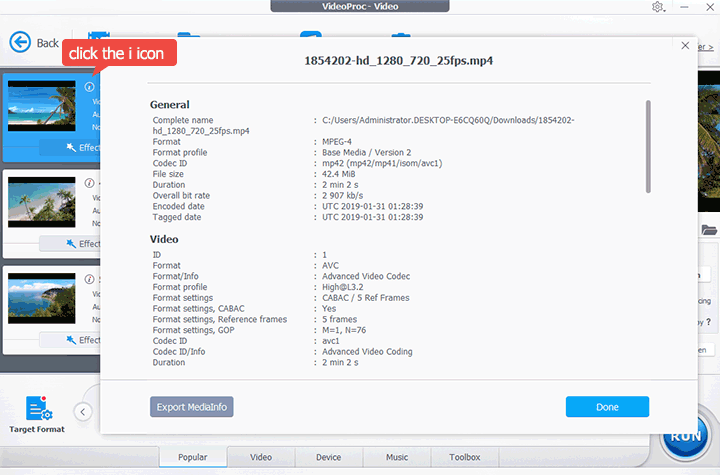720x475 pixels.
Task: Select the third coastline video thumbnail
Action: click(42, 298)
